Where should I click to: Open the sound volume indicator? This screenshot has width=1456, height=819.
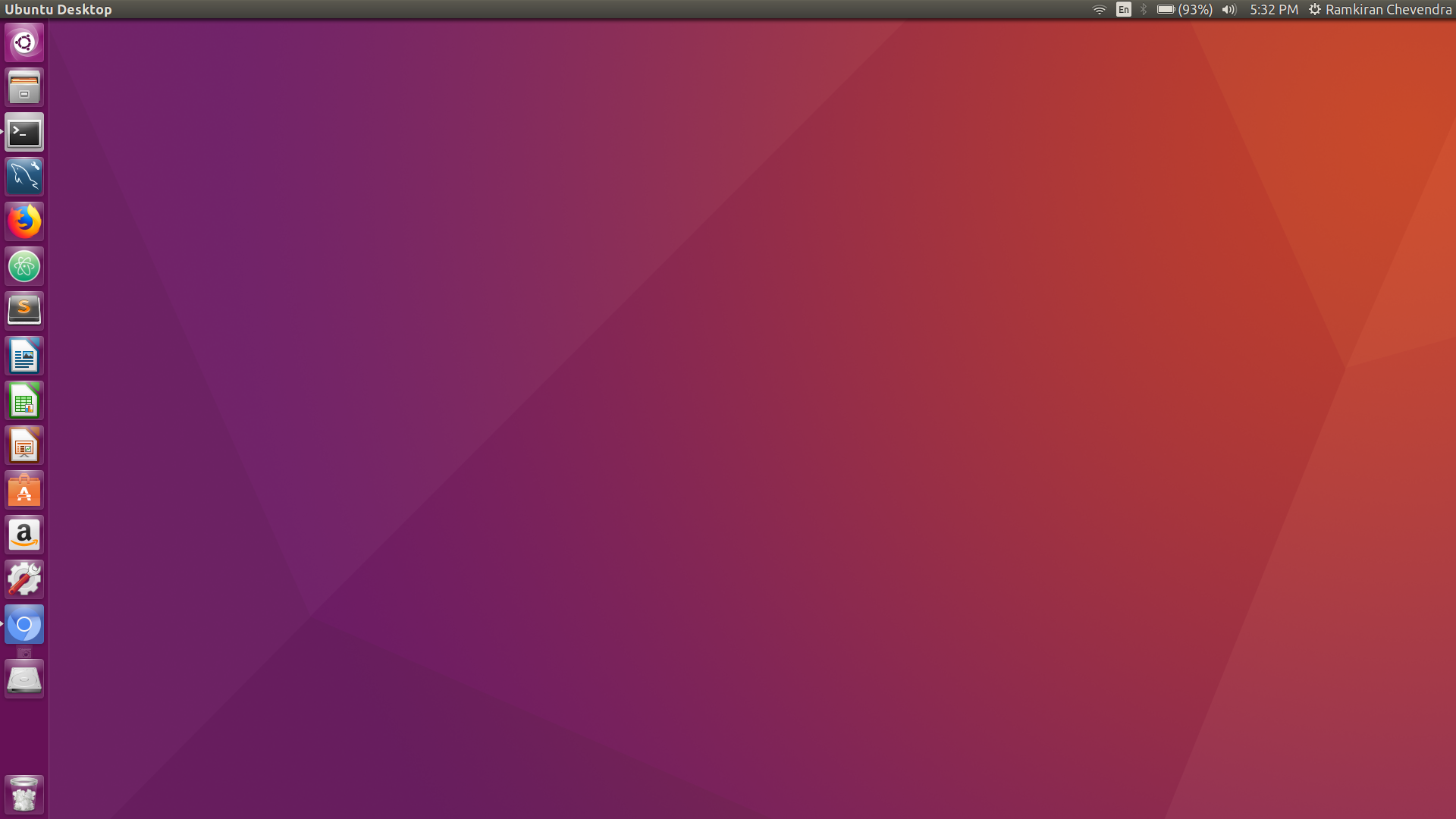coord(1229,10)
